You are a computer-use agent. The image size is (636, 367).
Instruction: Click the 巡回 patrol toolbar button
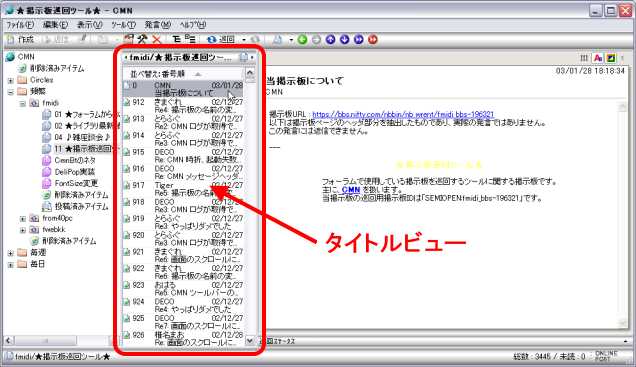(x=221, y=39)
